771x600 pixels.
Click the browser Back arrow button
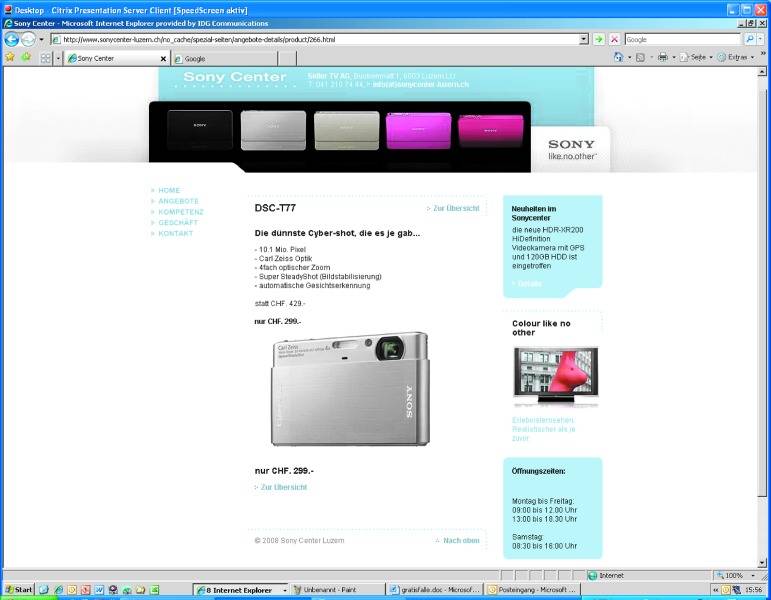(x=12, y=39)
